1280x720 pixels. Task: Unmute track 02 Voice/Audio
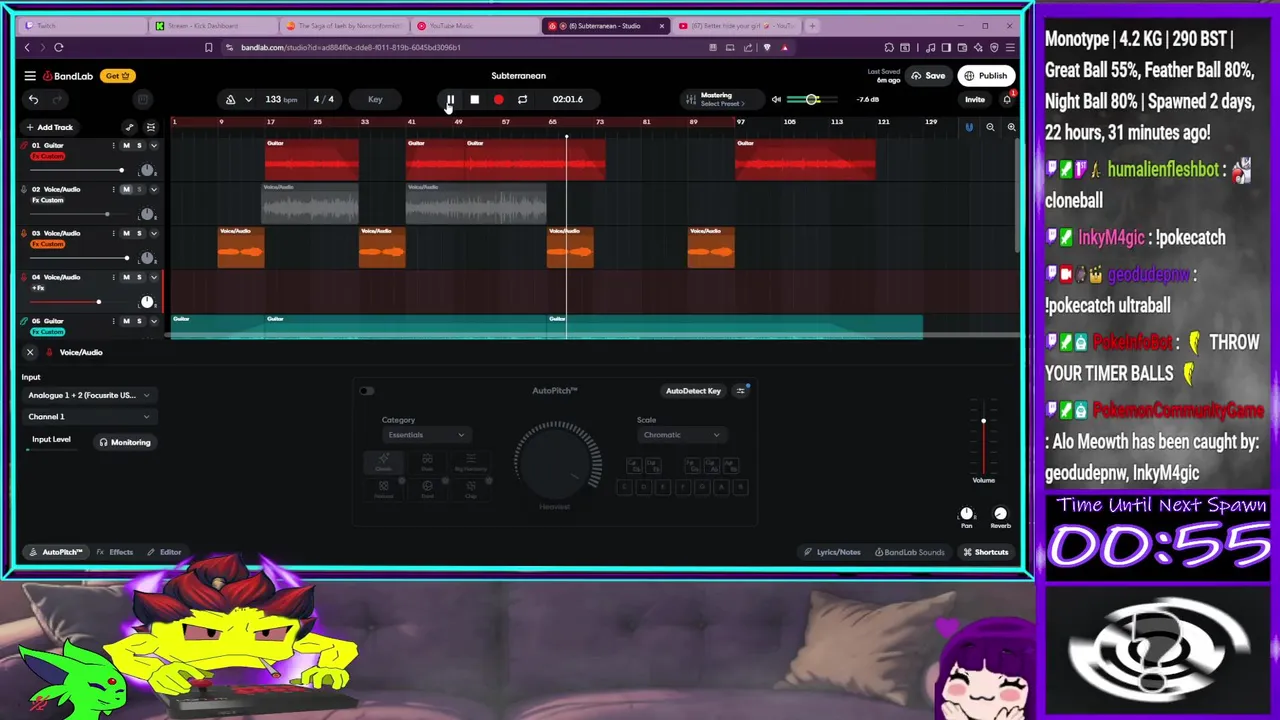pyautogui.click(x=126, y=189)
